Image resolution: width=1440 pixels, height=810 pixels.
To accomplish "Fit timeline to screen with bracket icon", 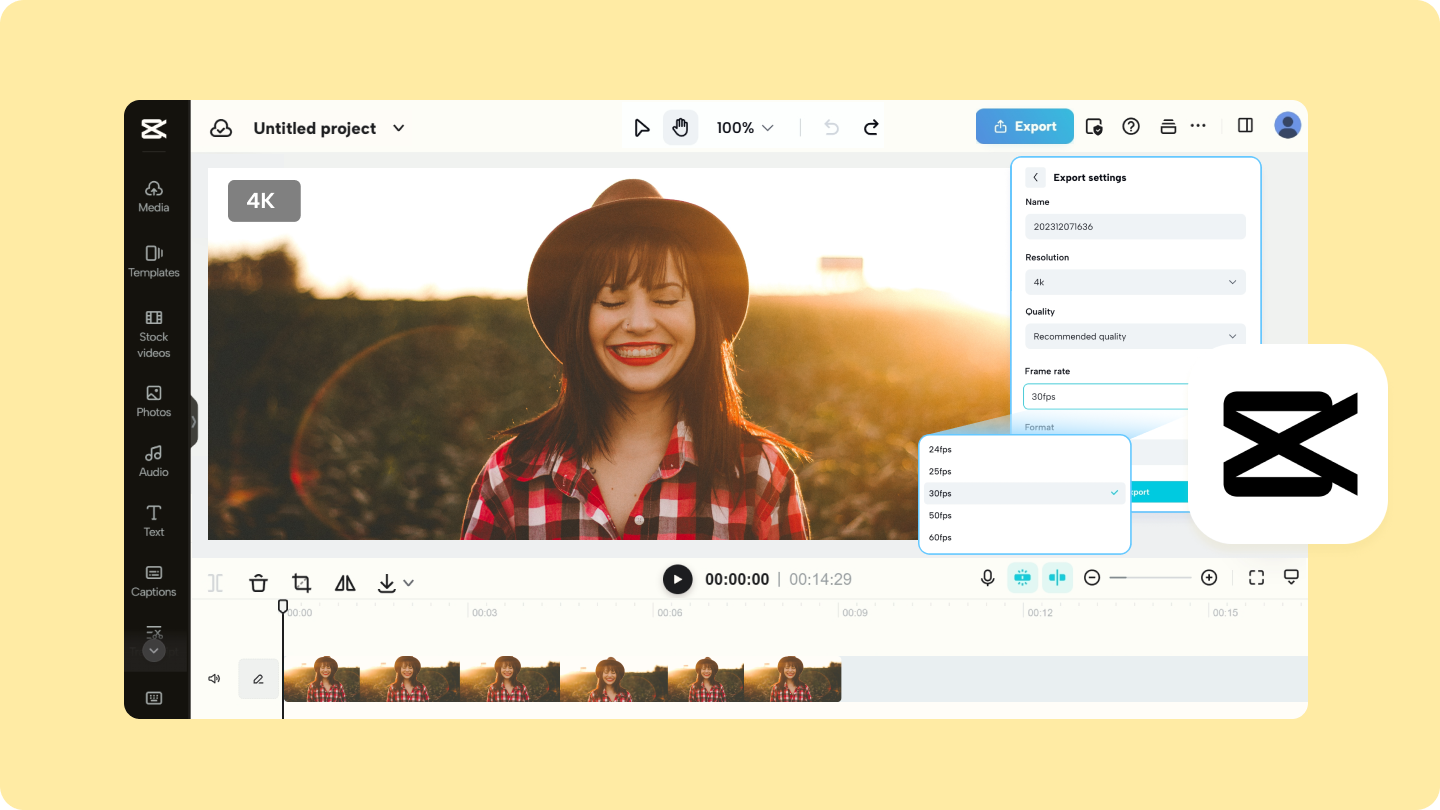I will (x=1257, y=577).
